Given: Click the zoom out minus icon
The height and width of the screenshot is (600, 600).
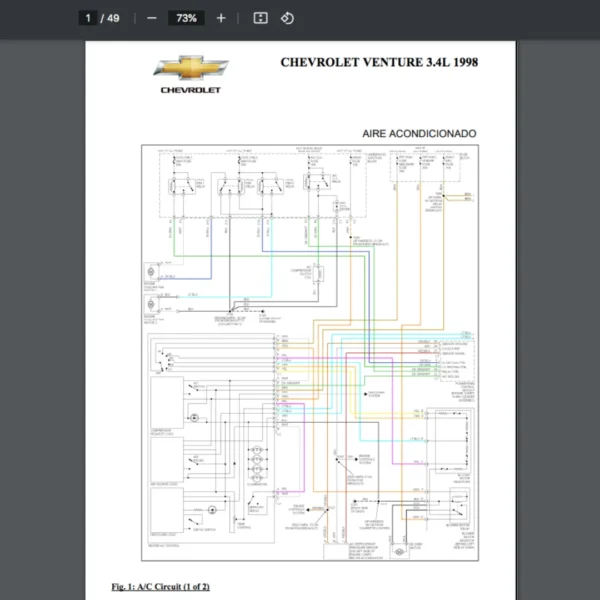Looking at the screenshot, I should click(x=152, y=18).
